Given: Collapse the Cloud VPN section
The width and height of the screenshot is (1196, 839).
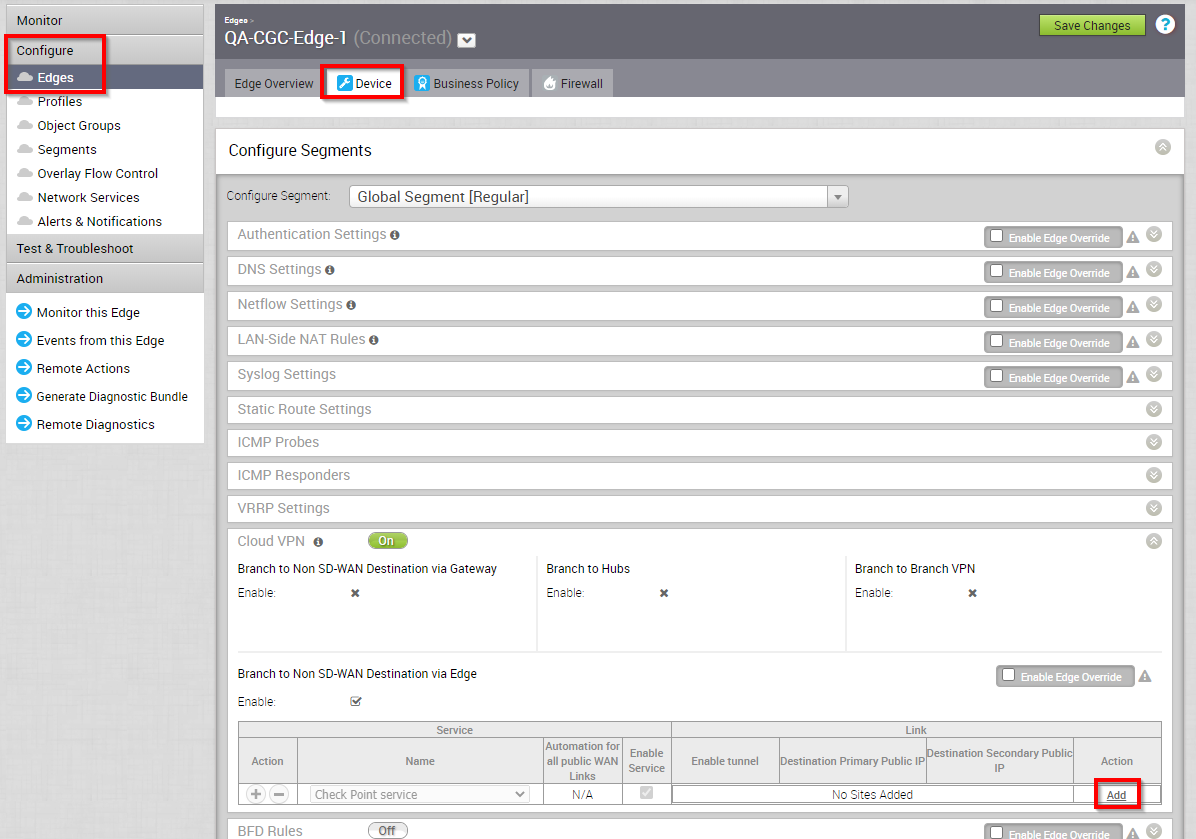Looking at the screenshot, I should [1153, 541].
